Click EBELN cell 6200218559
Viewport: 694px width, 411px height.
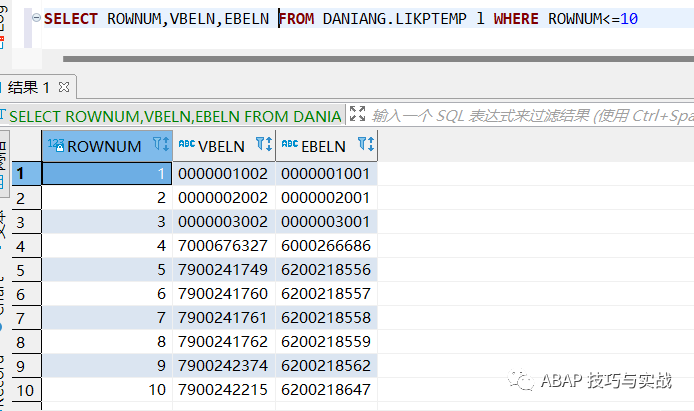pyautogui.click(x=326, y=342)
